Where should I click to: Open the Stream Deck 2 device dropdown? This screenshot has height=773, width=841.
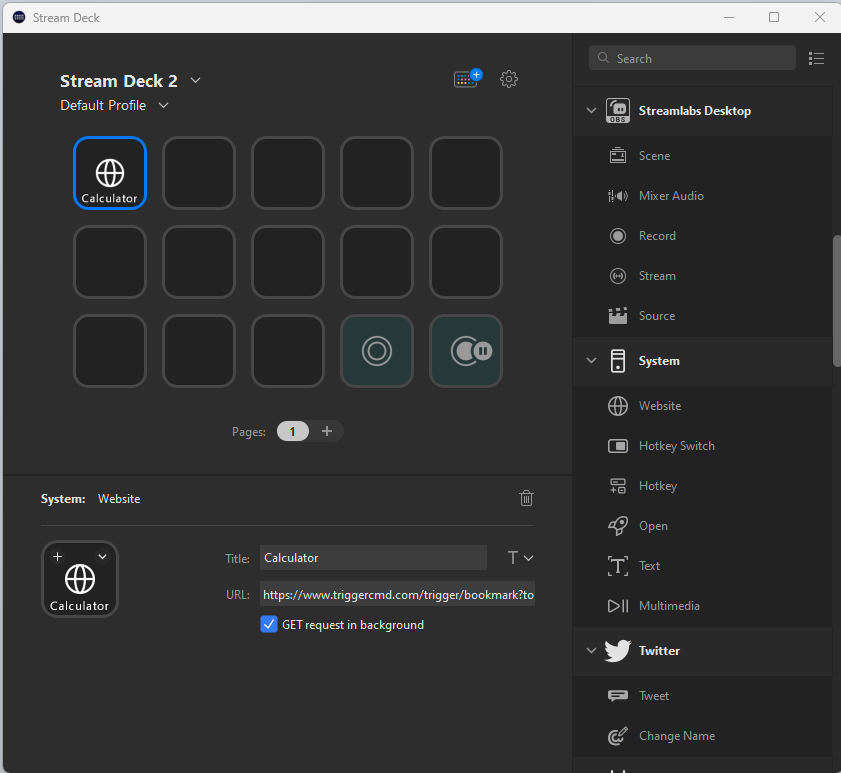click(x=196, y=80)
